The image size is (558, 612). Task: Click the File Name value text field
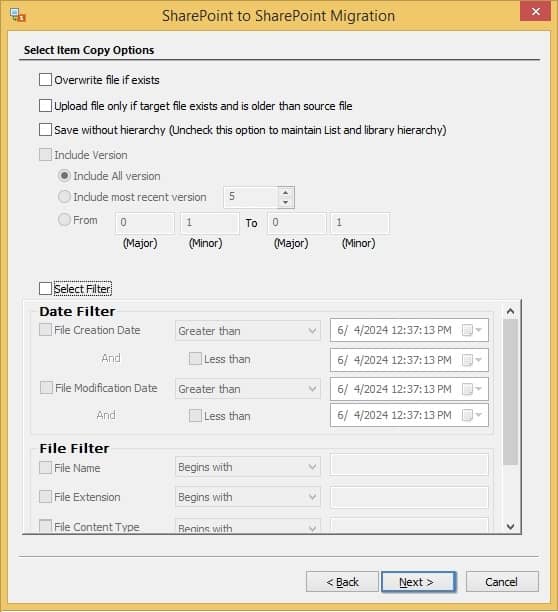pyautogui.click(x=409, y=464)
